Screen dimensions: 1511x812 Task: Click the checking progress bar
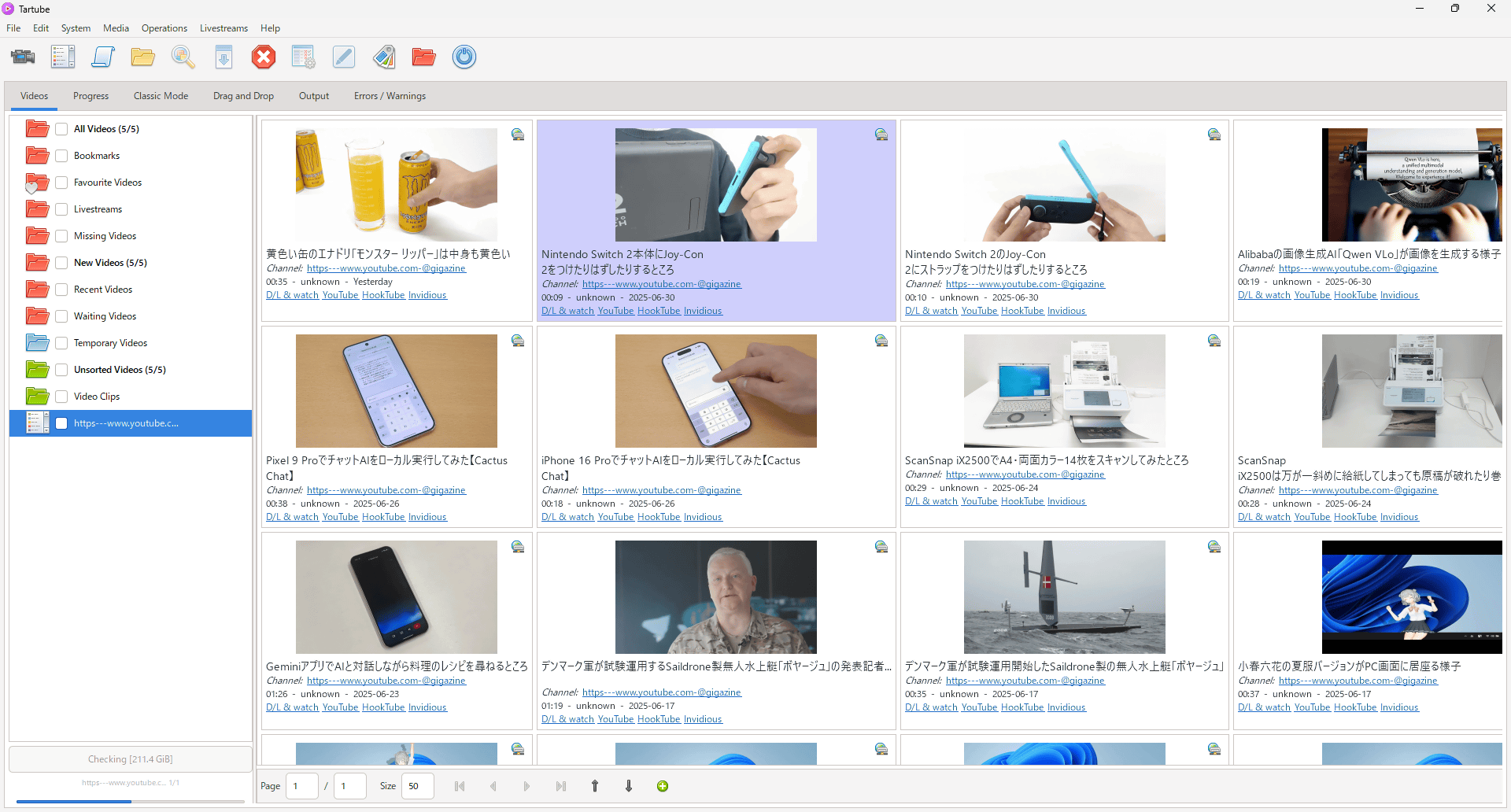coord(131,801)
